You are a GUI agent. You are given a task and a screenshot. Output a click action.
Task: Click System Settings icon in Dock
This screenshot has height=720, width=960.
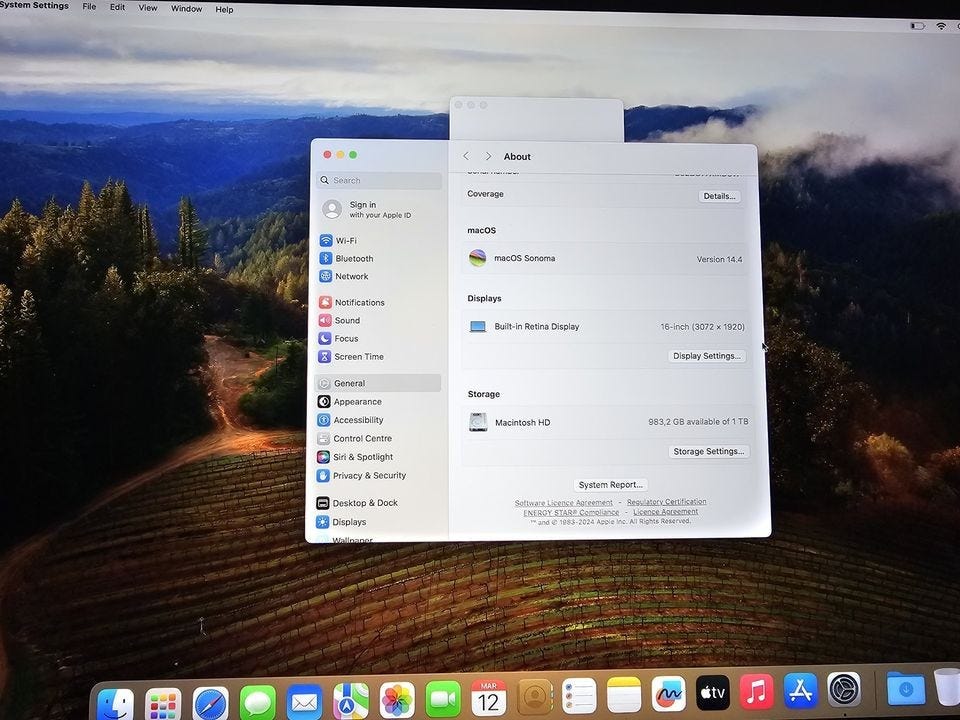click(844, 689)
